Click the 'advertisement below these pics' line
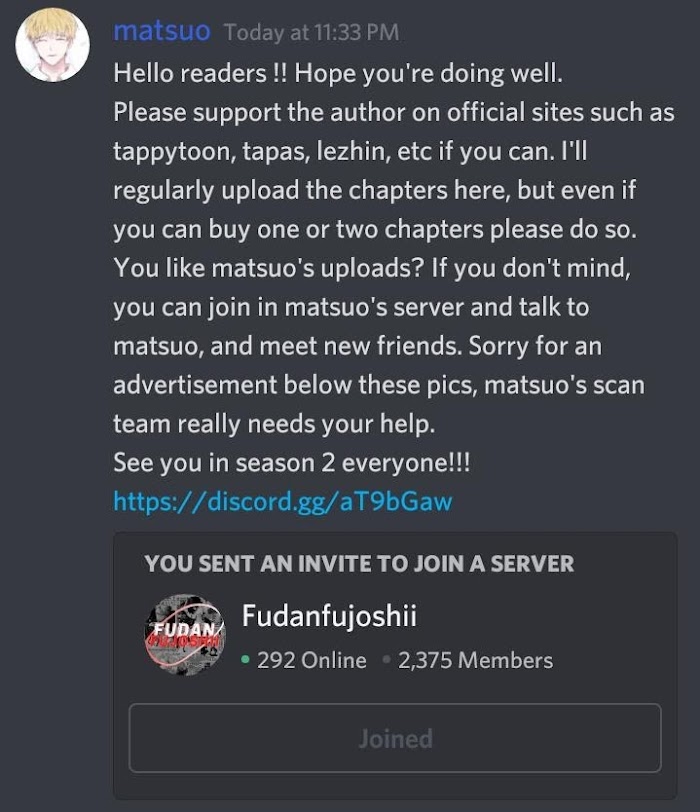Image resolution: width=700 pixels, height=812 pixels. [379, 385]
